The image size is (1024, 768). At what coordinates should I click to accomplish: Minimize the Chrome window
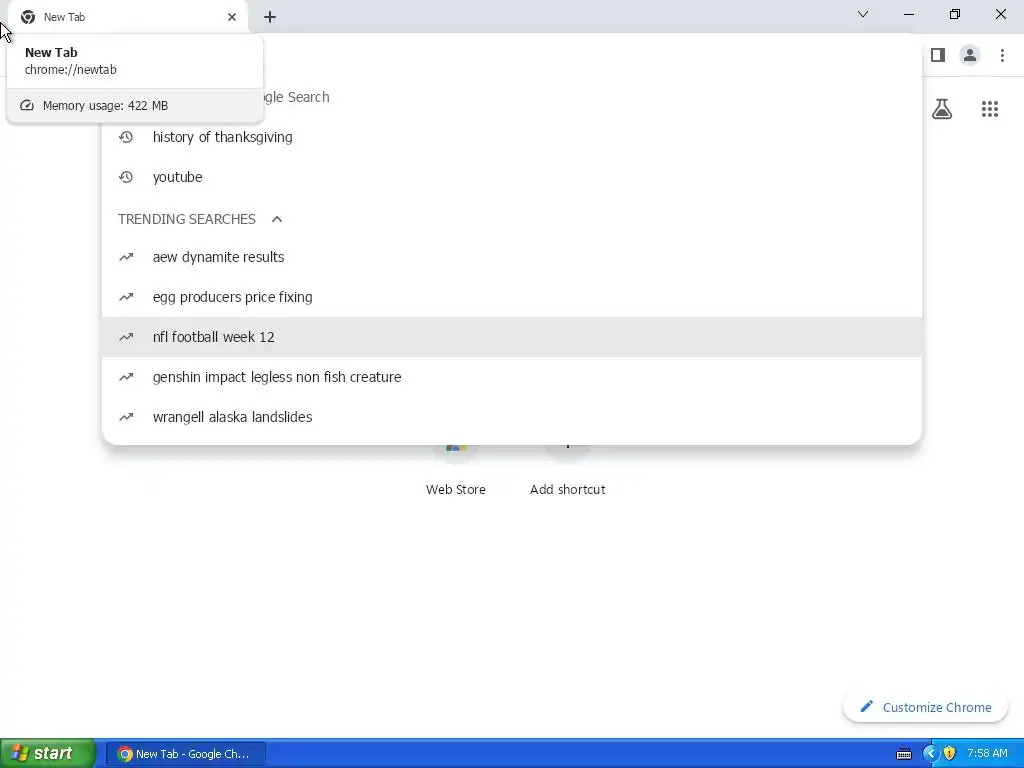click(x=908, y=14)
